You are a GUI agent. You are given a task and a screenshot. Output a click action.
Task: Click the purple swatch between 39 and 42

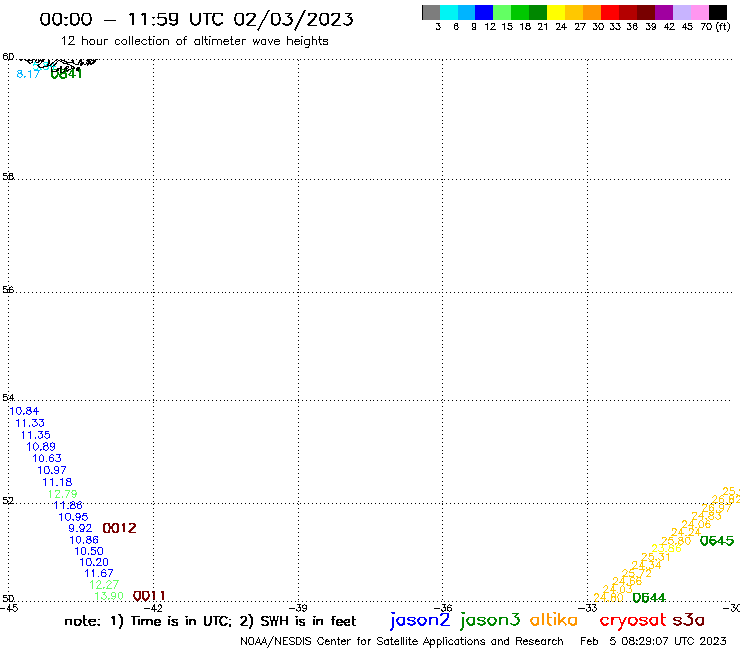coord(664,13)
